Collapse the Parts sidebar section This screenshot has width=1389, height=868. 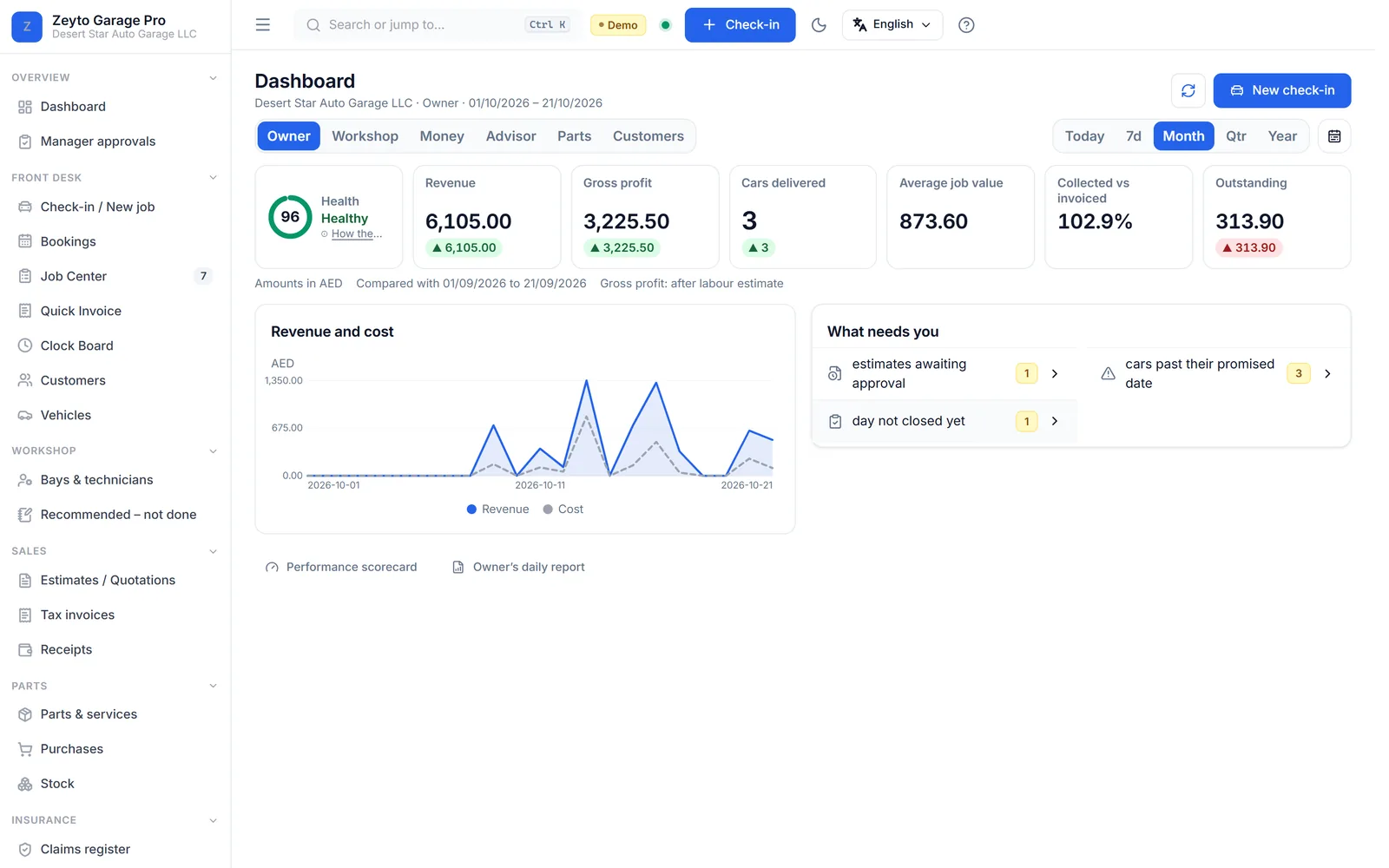(x=213, y=686)
